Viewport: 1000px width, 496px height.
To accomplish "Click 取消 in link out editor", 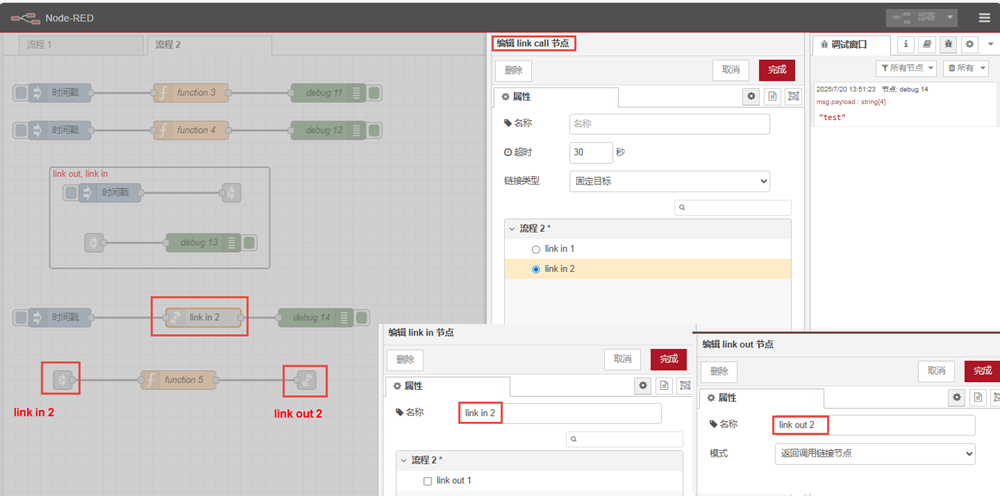I will pyautogui.click(x=936, y=371).
